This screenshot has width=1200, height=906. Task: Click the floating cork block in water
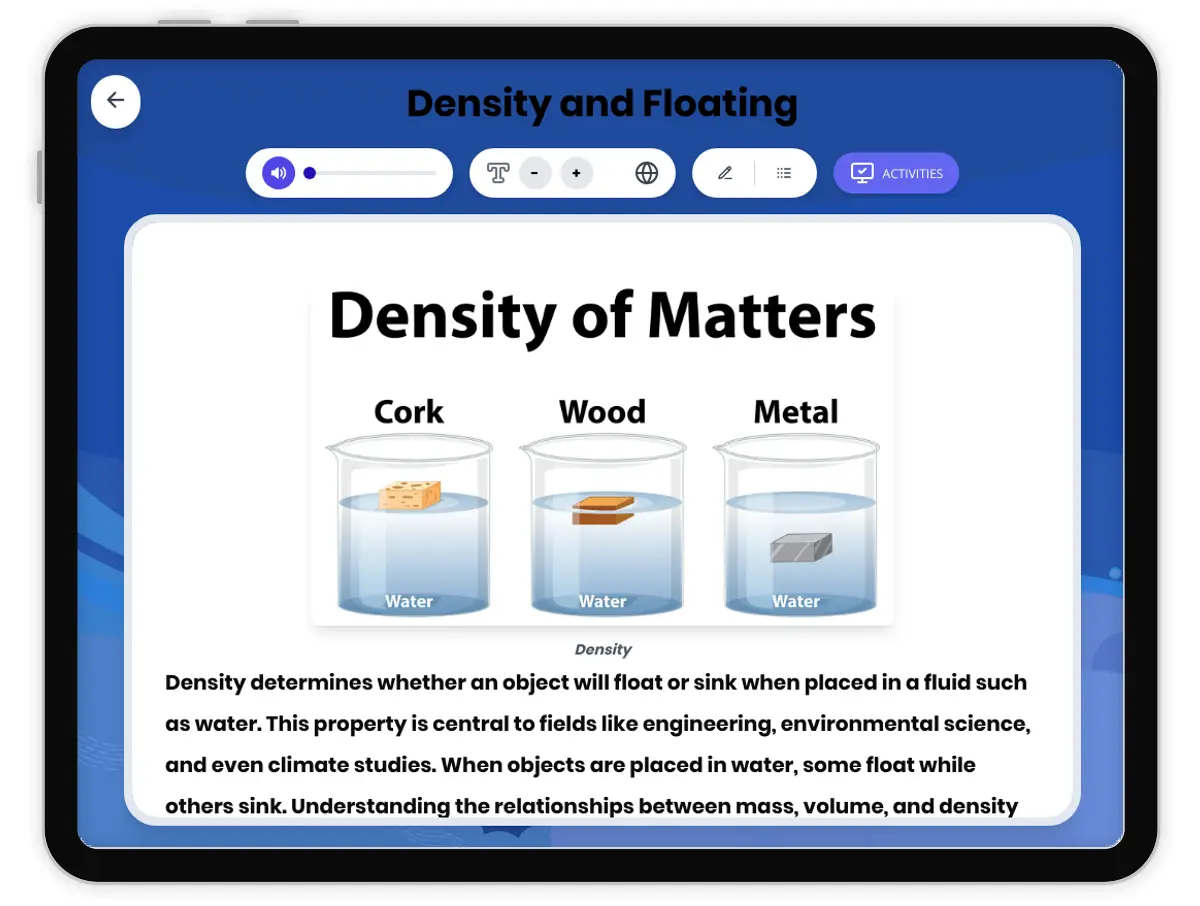click(411, 494)
